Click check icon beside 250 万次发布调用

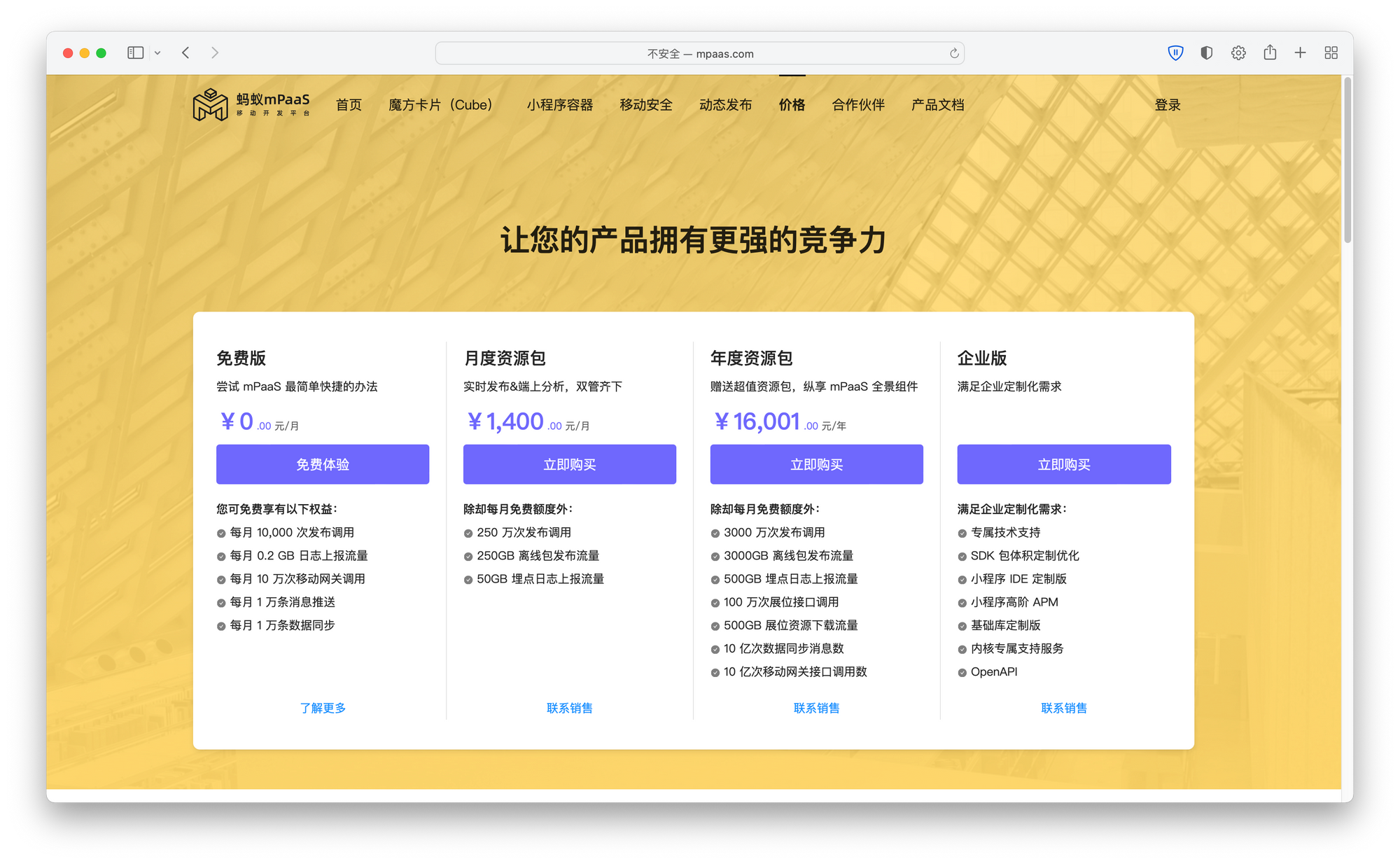click(468, 534)
